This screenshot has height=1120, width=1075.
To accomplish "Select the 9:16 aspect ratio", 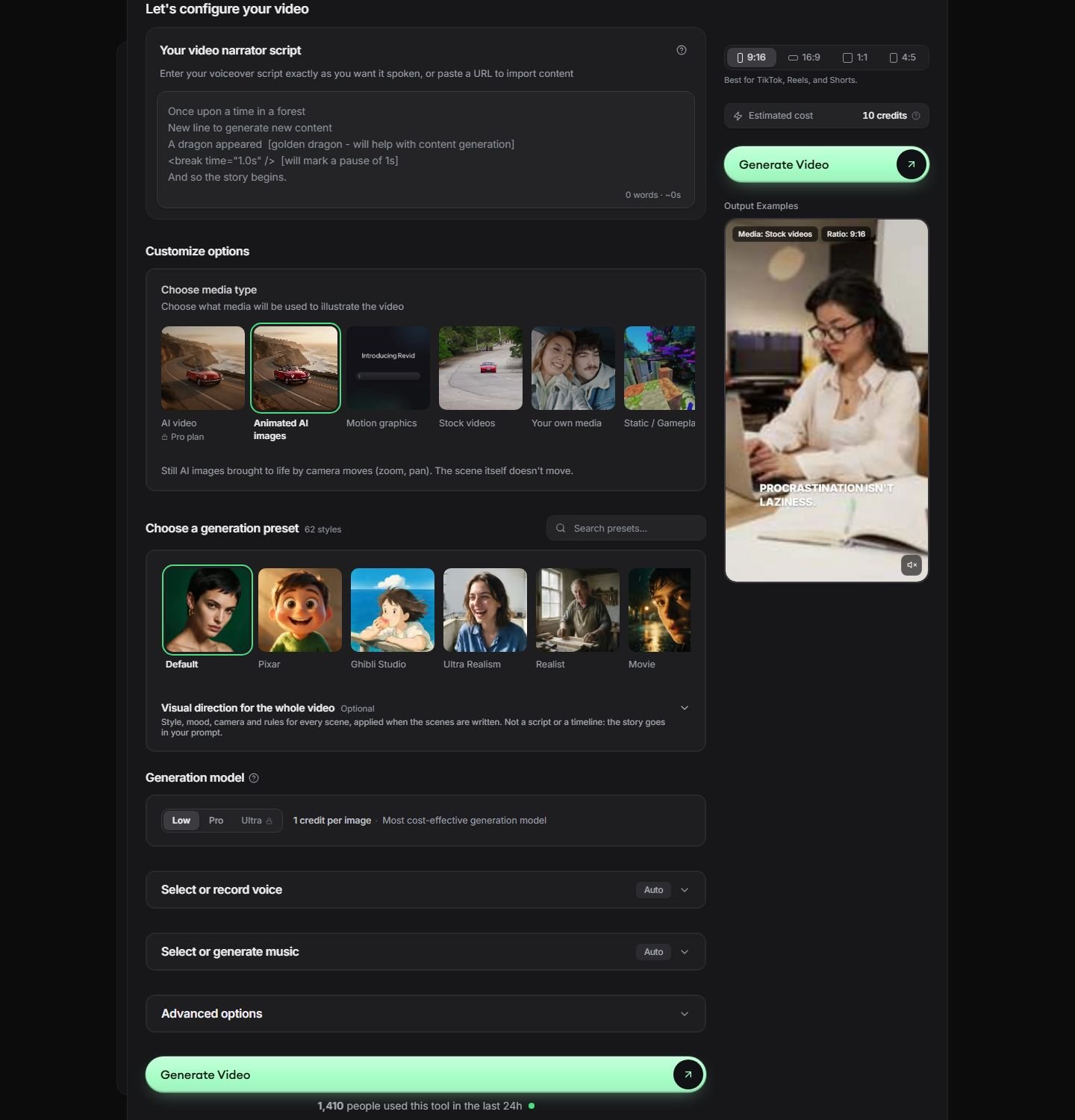I will pos(752,57).
